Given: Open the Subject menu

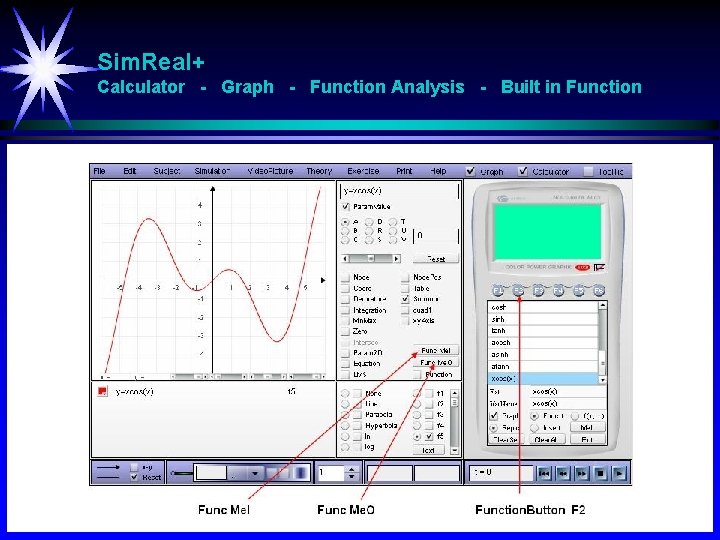Looking at the screenshot, I should (167, 171).
